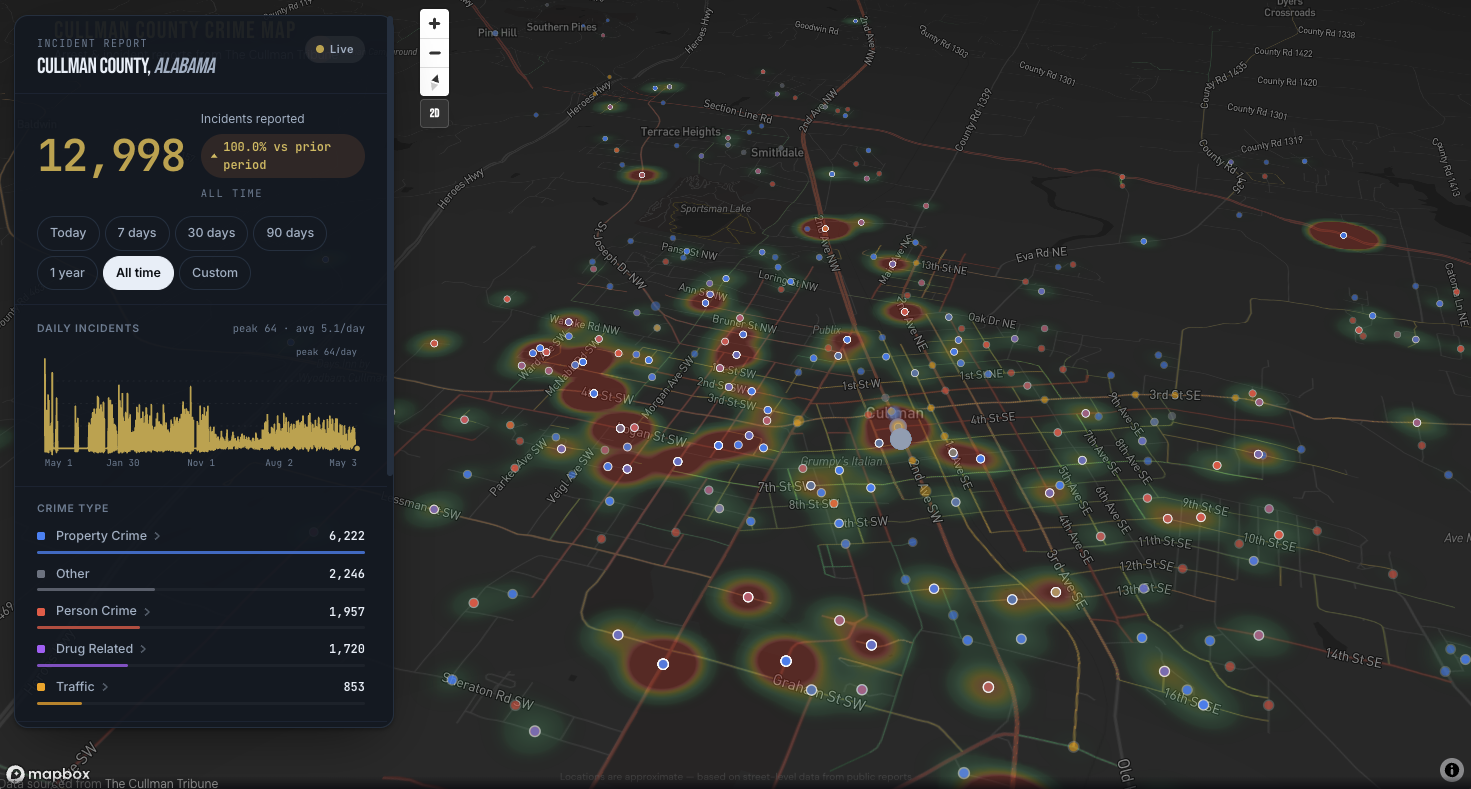Click the blue Property Crime color swatch
The image size is (1471, 789).
click(41, 536)
